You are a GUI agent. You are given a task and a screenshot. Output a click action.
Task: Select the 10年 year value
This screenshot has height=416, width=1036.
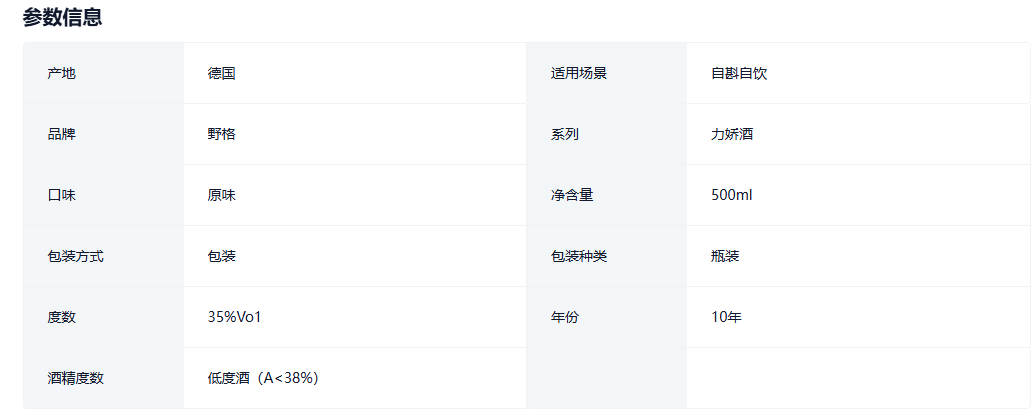coord(726,317)
